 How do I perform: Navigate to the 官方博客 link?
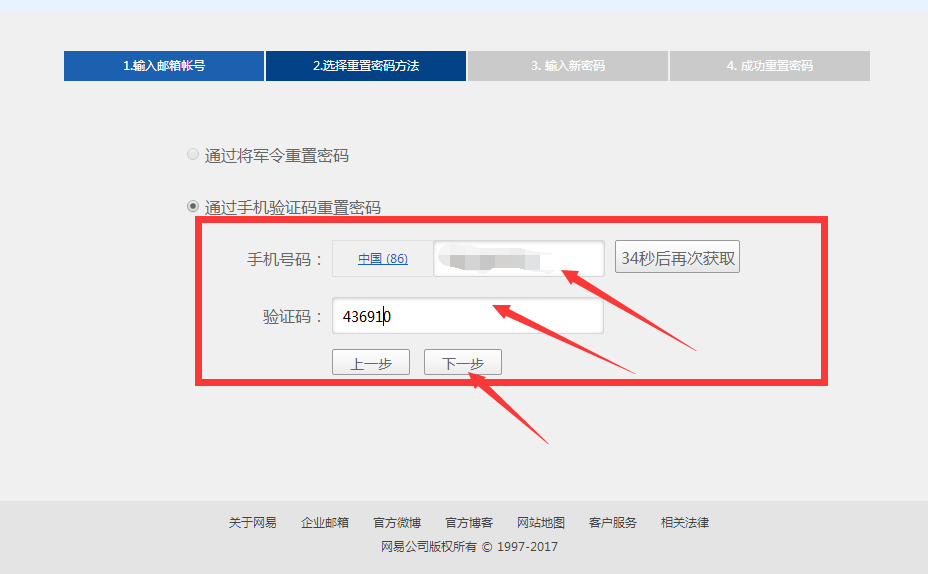(x=469, y=523)
